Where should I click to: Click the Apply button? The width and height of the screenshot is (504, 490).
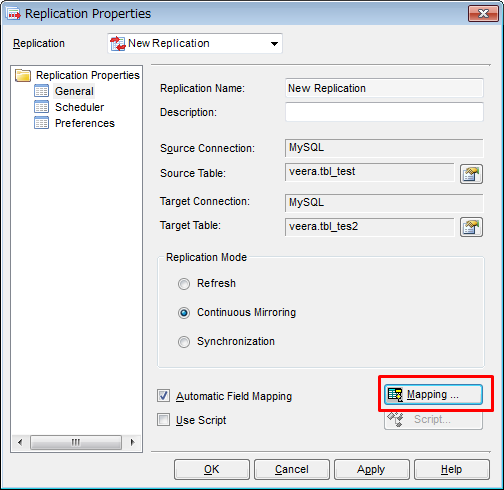pyautogui.click(x=372, y=469)
